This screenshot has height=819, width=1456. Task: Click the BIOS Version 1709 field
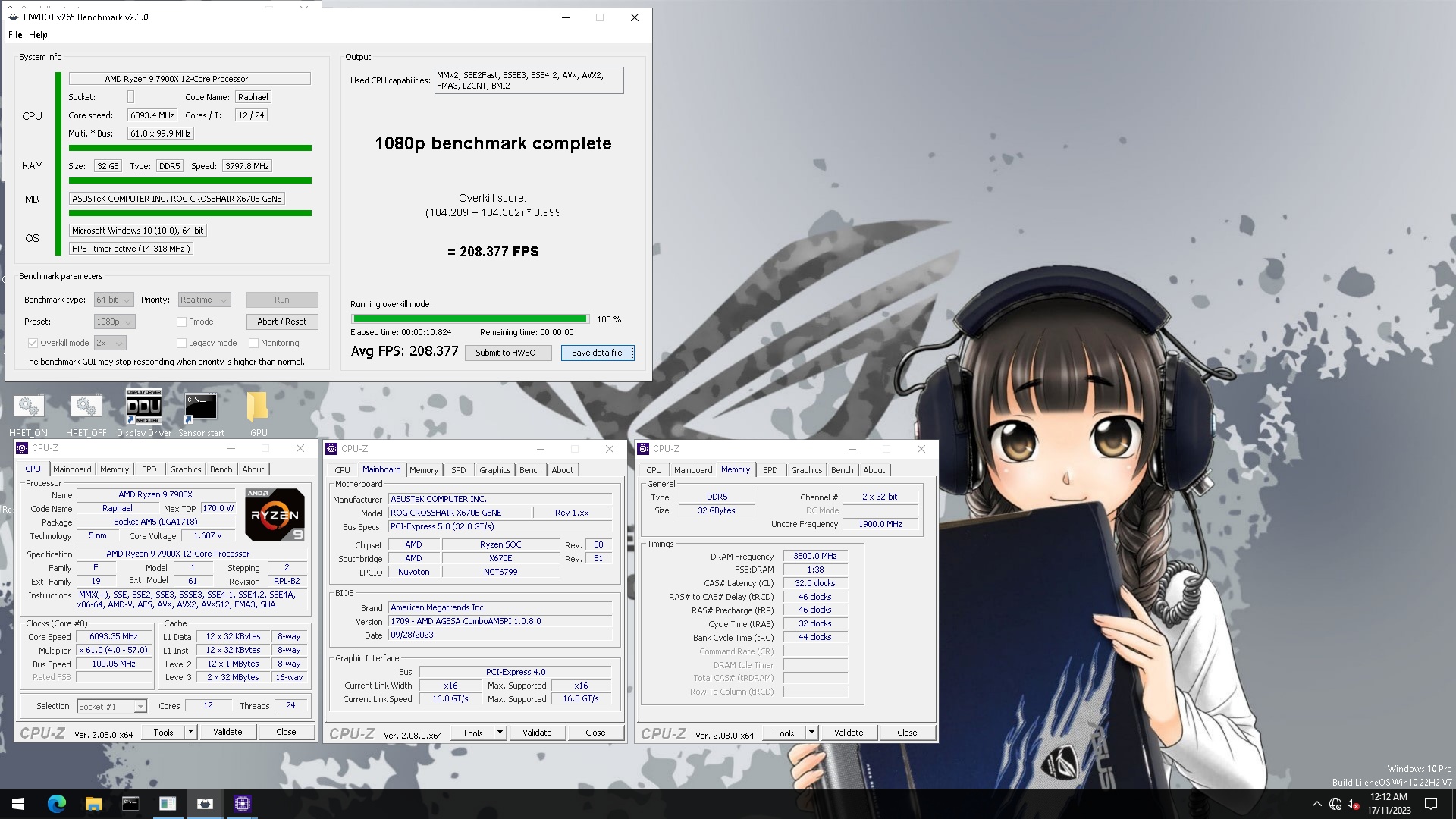point(500,621)
